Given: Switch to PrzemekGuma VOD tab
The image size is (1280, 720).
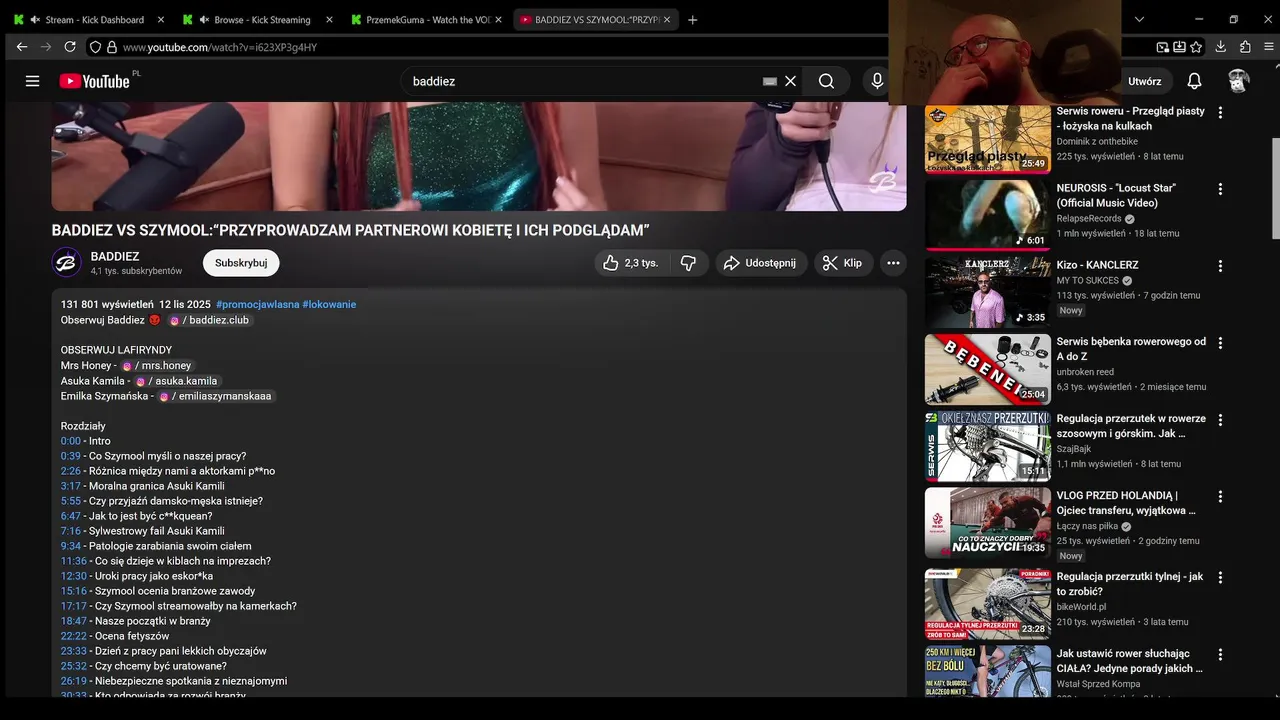Looking at the screenshot, I should click(x=426, y=19).
